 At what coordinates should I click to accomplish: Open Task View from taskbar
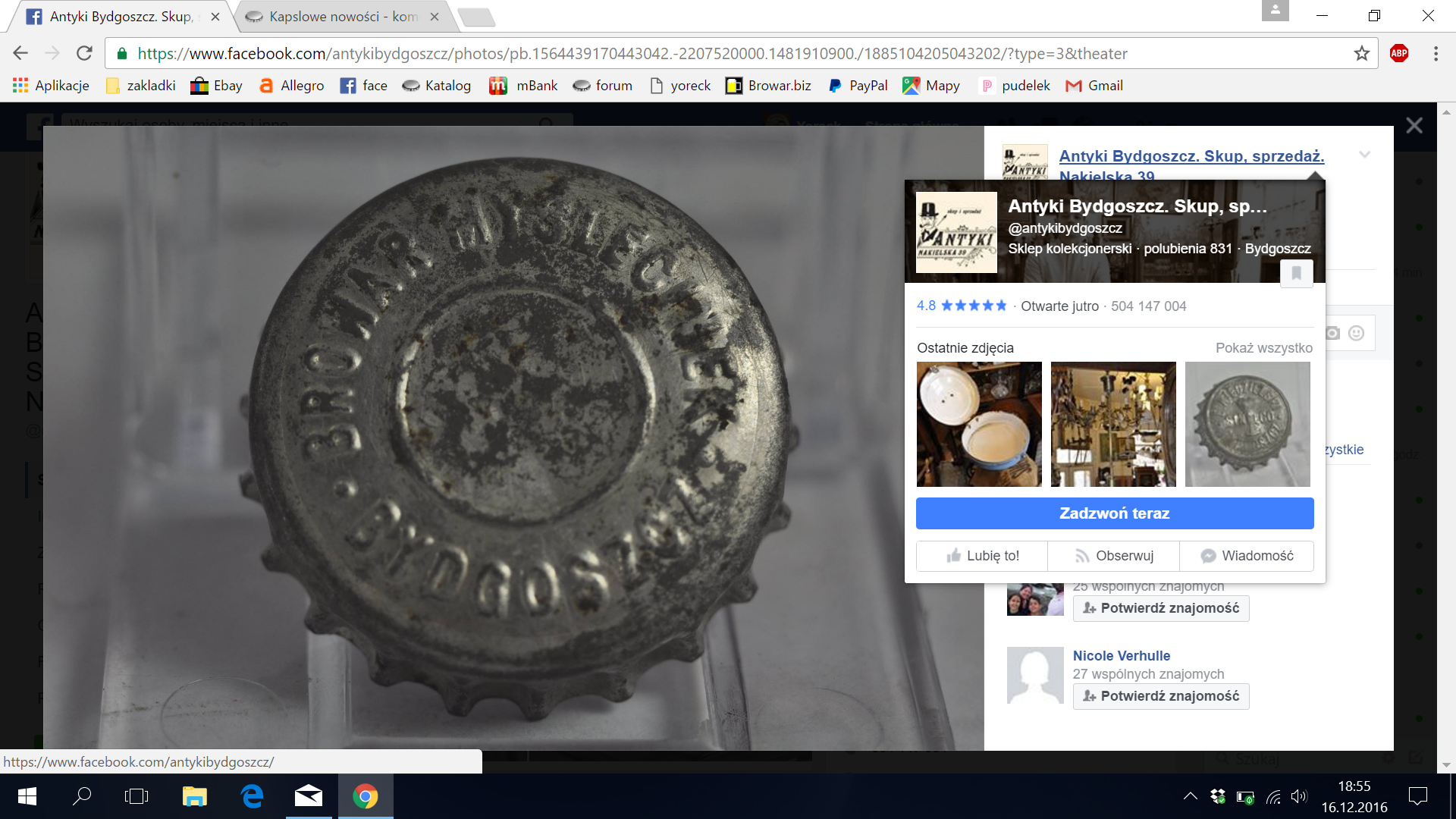click(x=136, y=796)
